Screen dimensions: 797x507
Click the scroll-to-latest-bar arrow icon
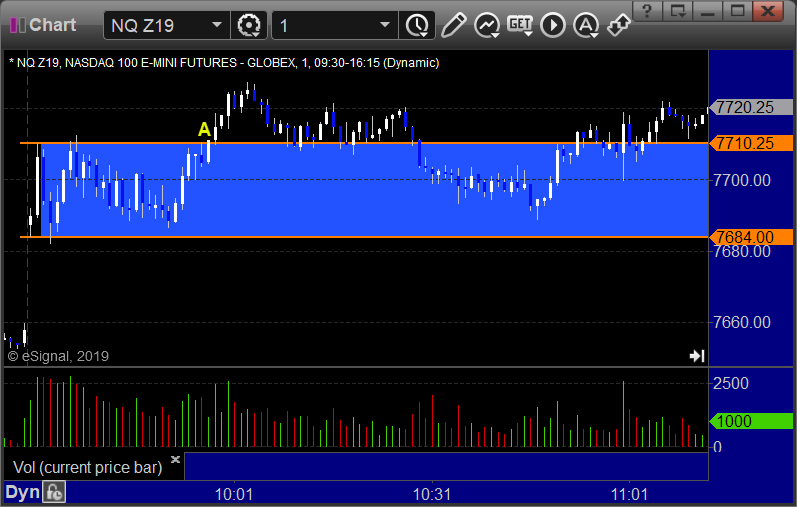tap(697, 356)
